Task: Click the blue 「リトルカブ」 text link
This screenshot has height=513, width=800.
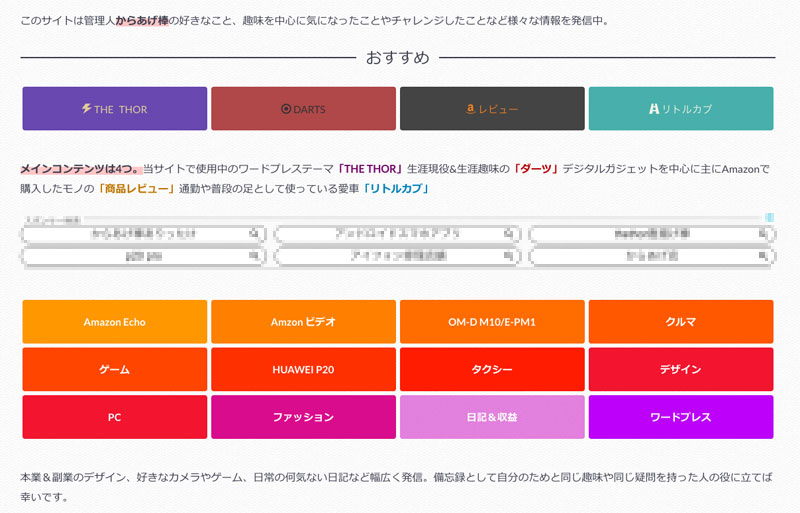Action: pos(396,188)
